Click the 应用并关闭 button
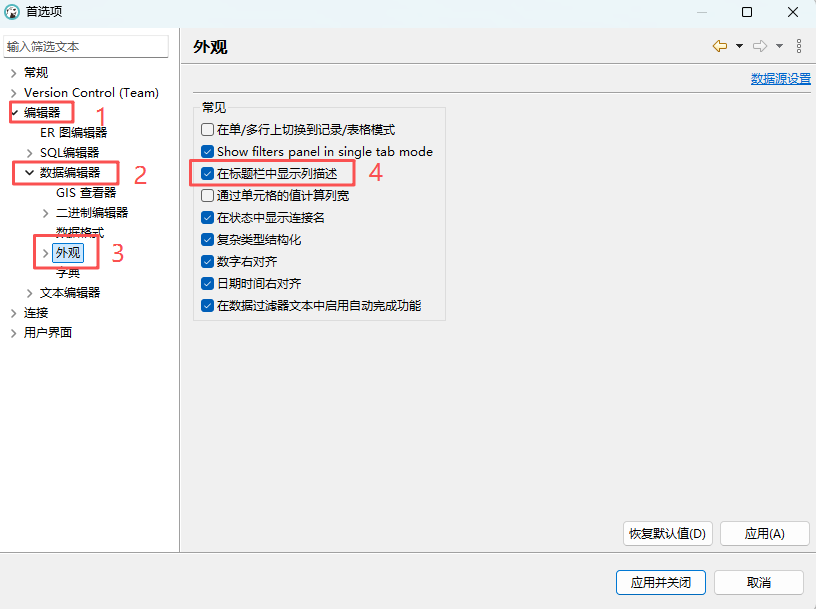816x609 pixels. click(661, 582)
